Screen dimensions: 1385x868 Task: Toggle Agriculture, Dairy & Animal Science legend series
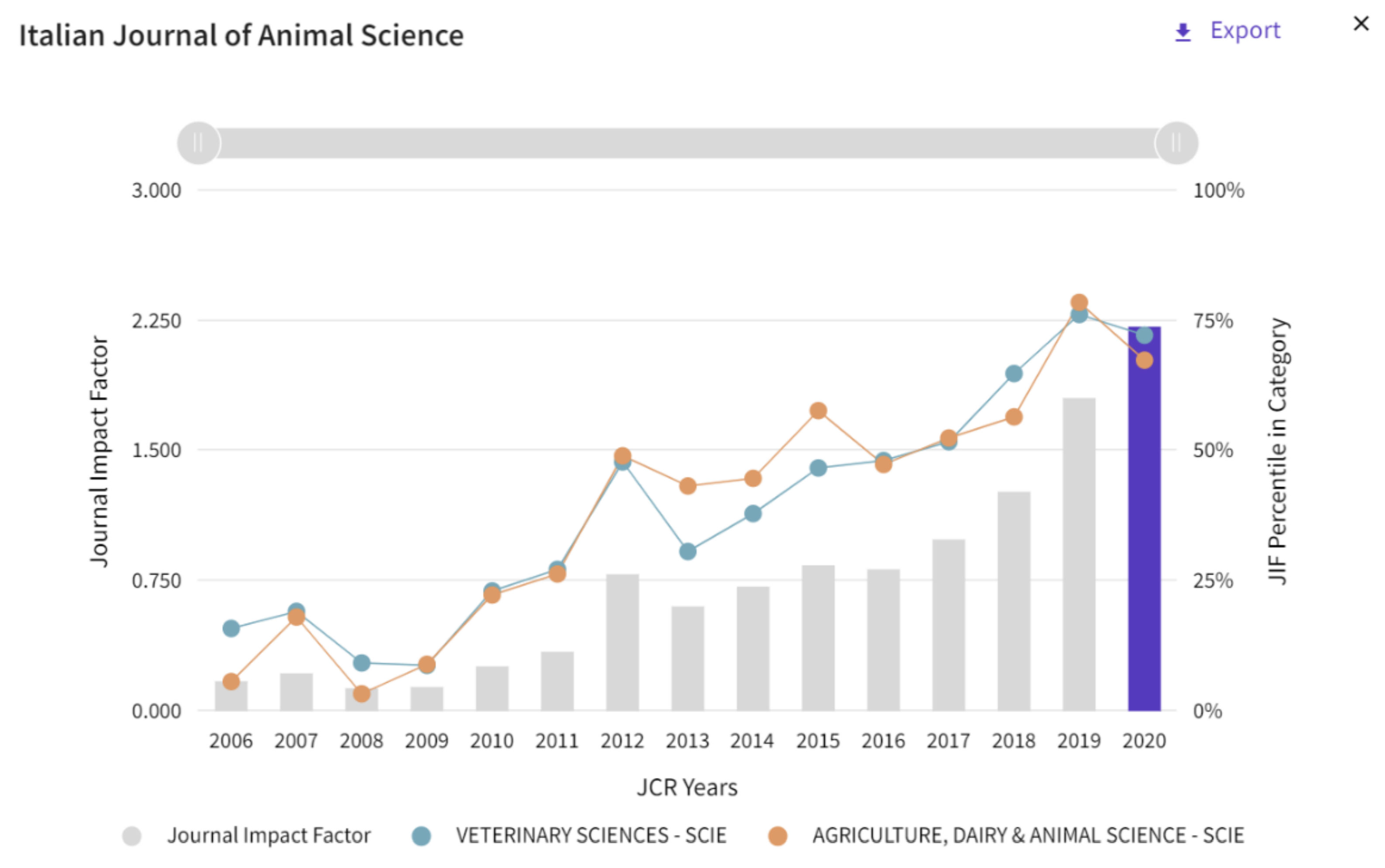point(1007,835)
